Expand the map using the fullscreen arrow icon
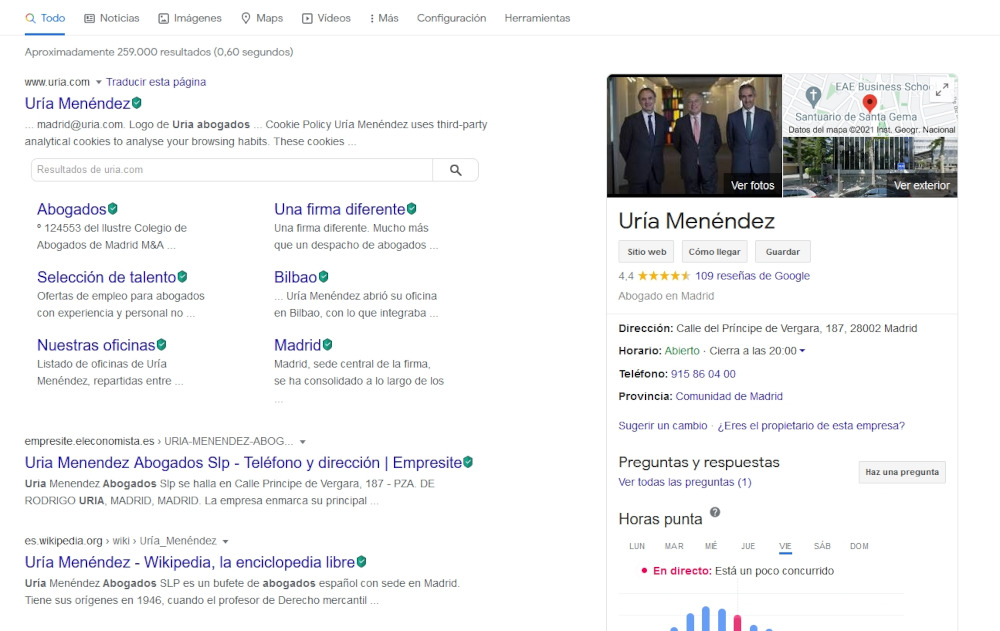This screenshot has height=631, width=1000. coord(941,88)
